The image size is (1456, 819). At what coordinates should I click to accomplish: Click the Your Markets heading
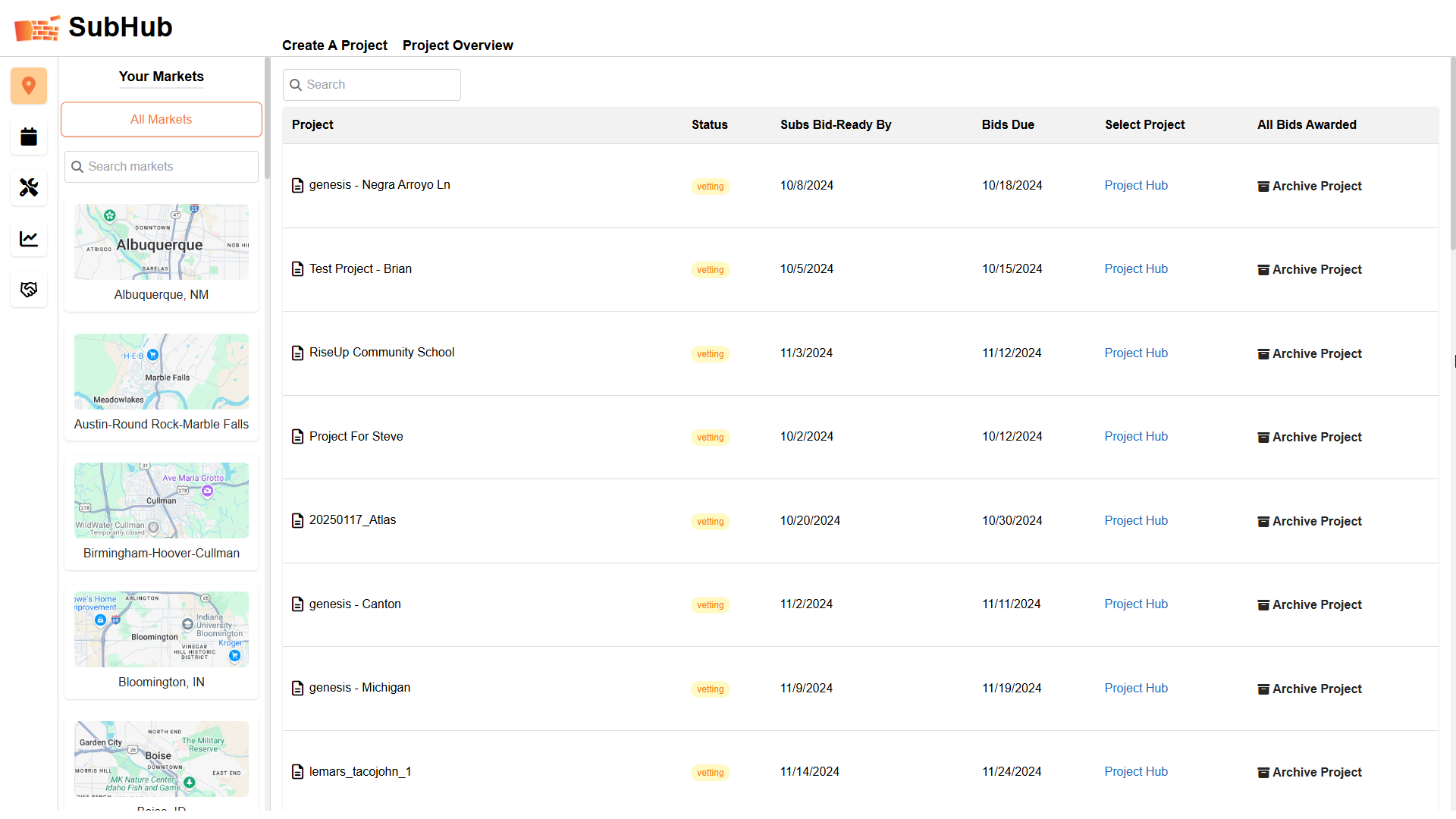pyautogui.click(x=162, y=77)
